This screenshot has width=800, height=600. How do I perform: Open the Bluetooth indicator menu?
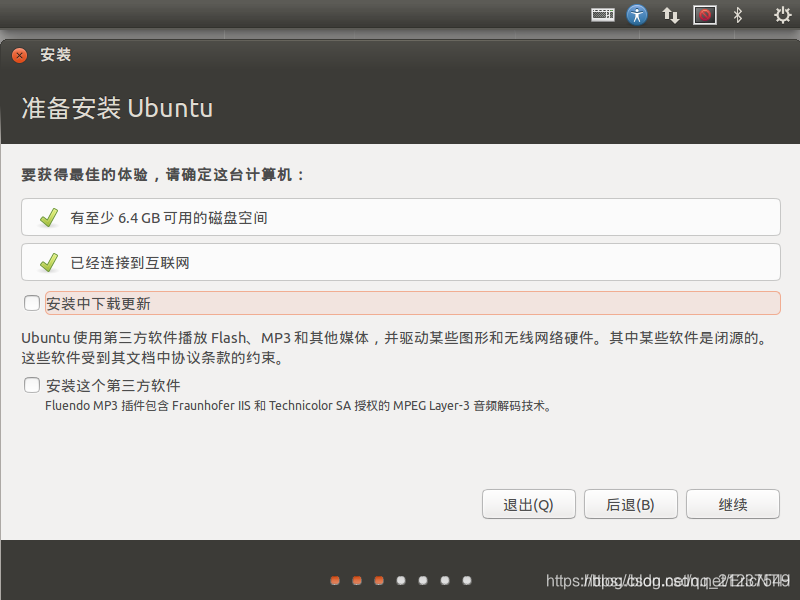[738, 15]
